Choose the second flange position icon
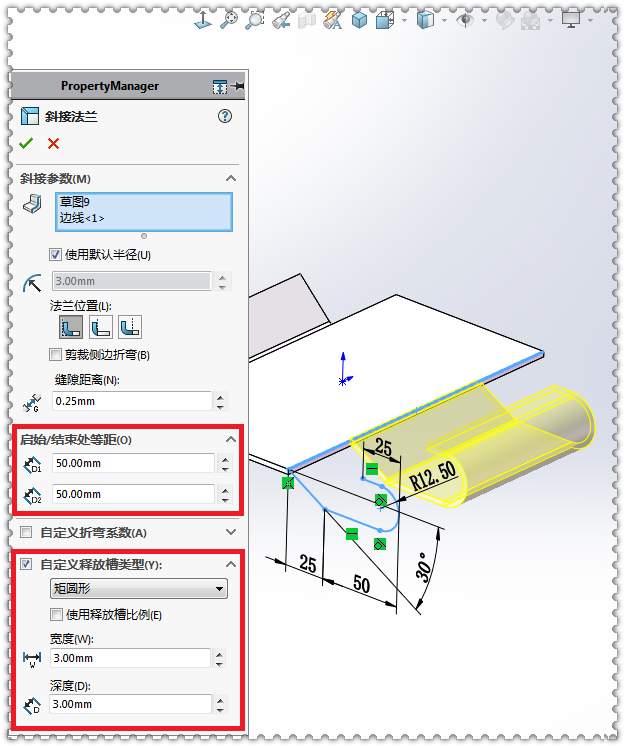Image resolution: width=625 pixels, height=747 pixels. [x=101, y=327]
